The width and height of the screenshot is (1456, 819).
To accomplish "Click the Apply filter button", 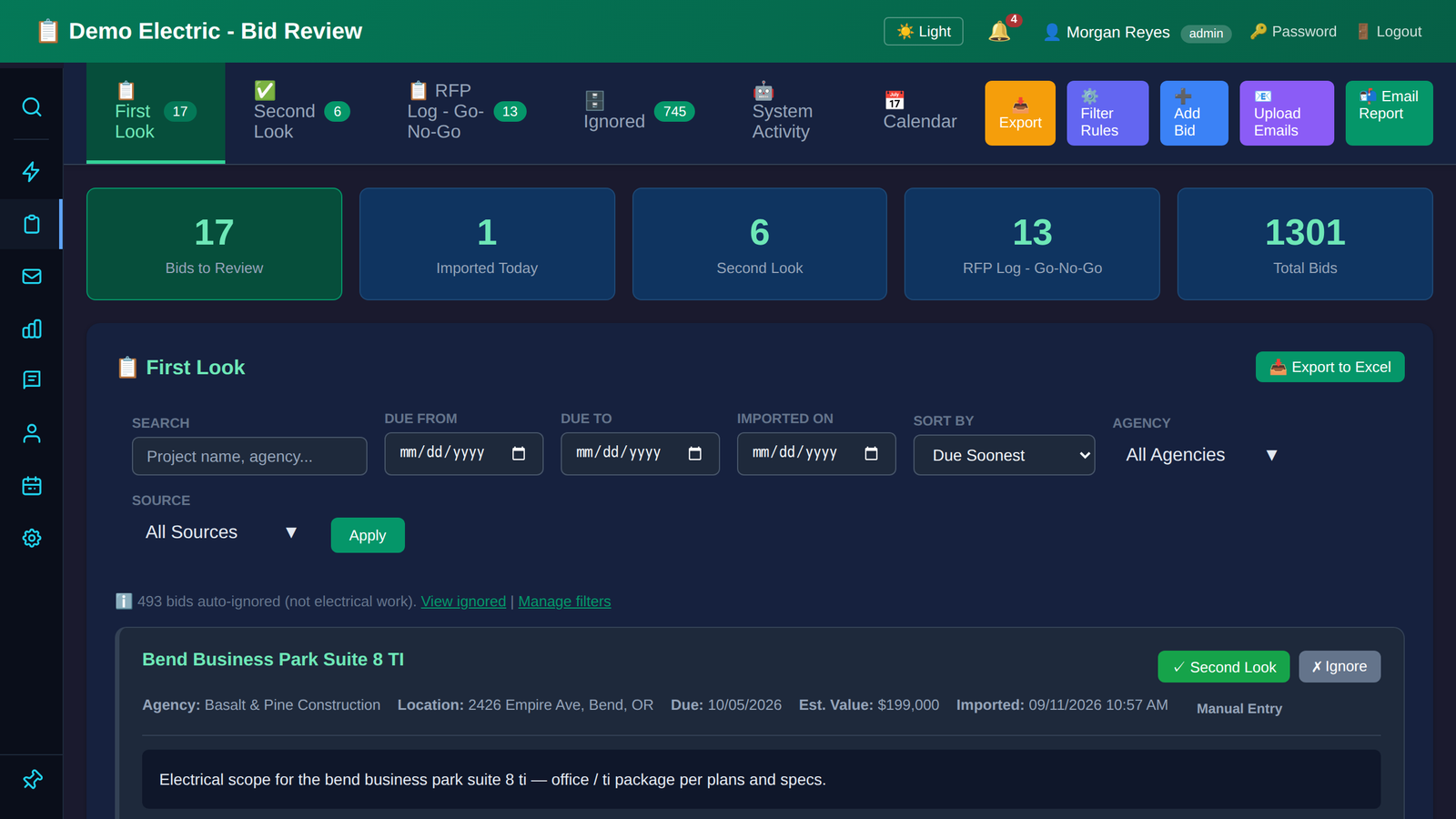I will tap(368, 535).
